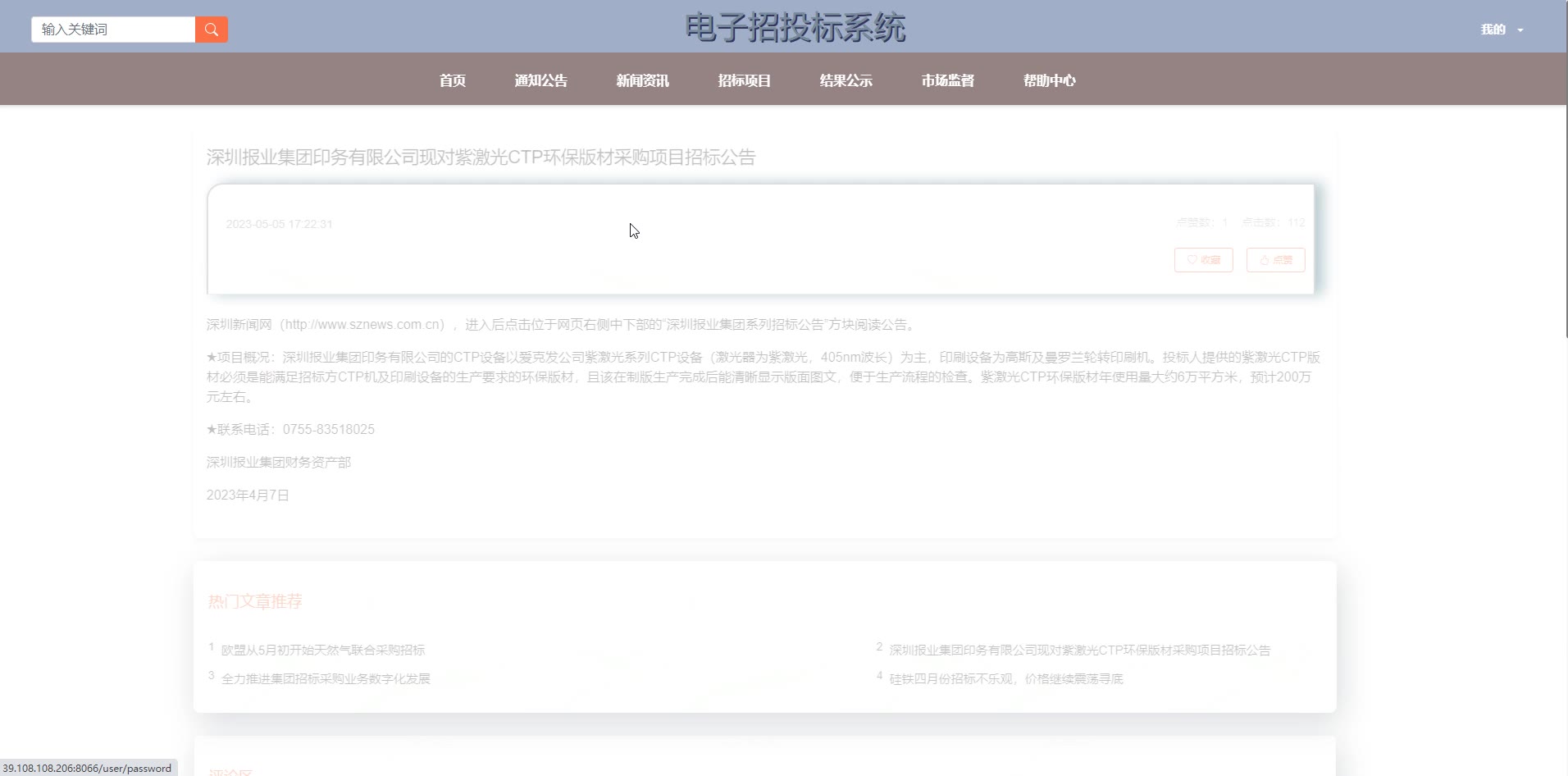The width and height of the screenshot is (1568, 776).
Task: Open the 首页 nav item
Action: [453, 80]
